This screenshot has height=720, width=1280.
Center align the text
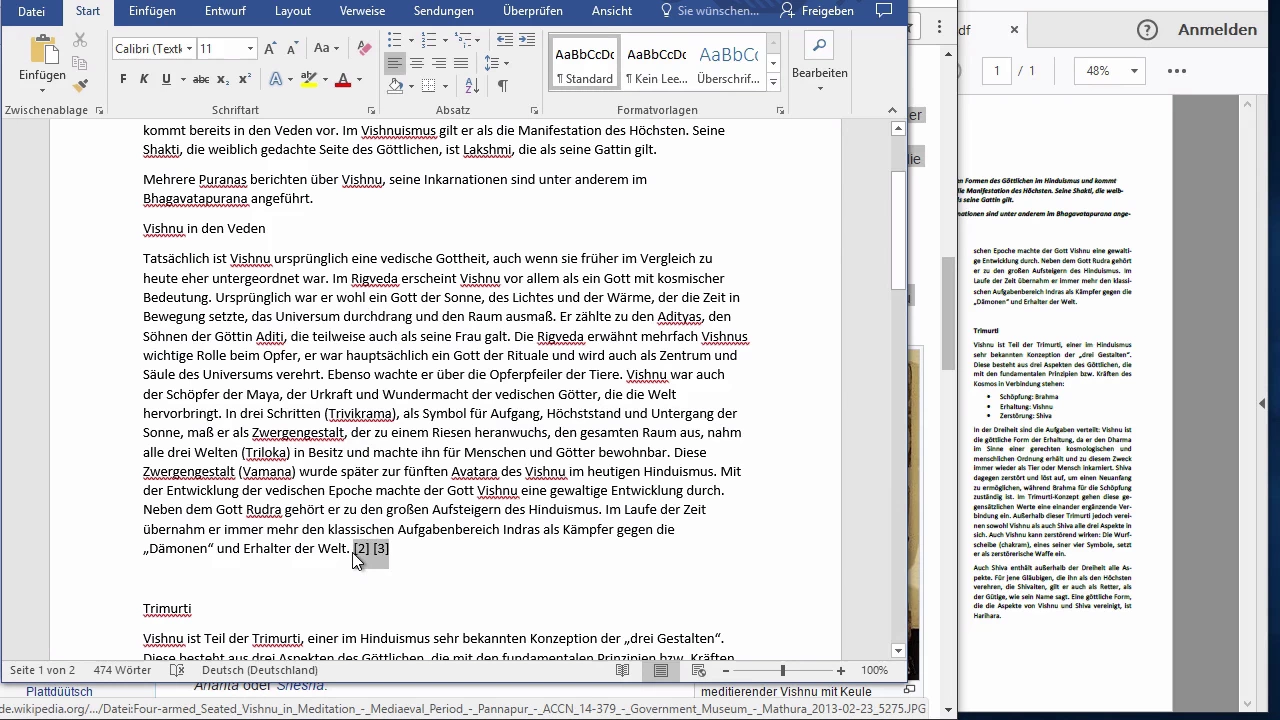point(417,63)
